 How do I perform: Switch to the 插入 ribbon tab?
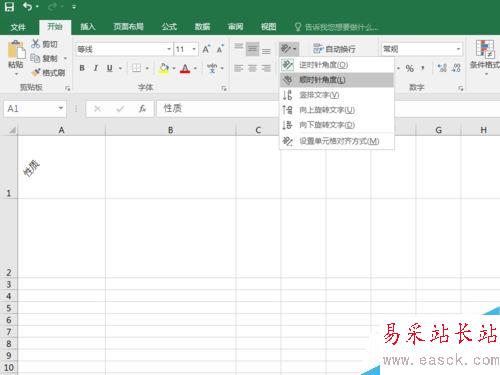click(x=88, y=27)
